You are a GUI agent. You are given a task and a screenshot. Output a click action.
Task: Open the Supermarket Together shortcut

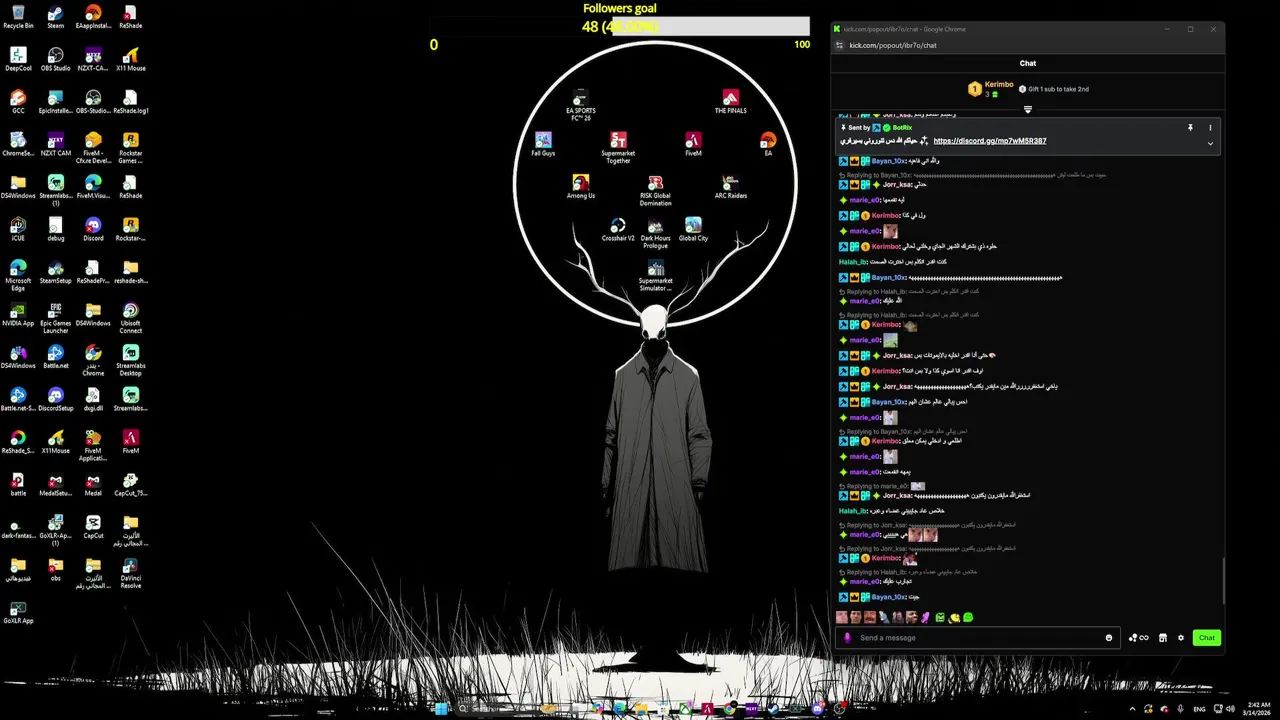618,148
